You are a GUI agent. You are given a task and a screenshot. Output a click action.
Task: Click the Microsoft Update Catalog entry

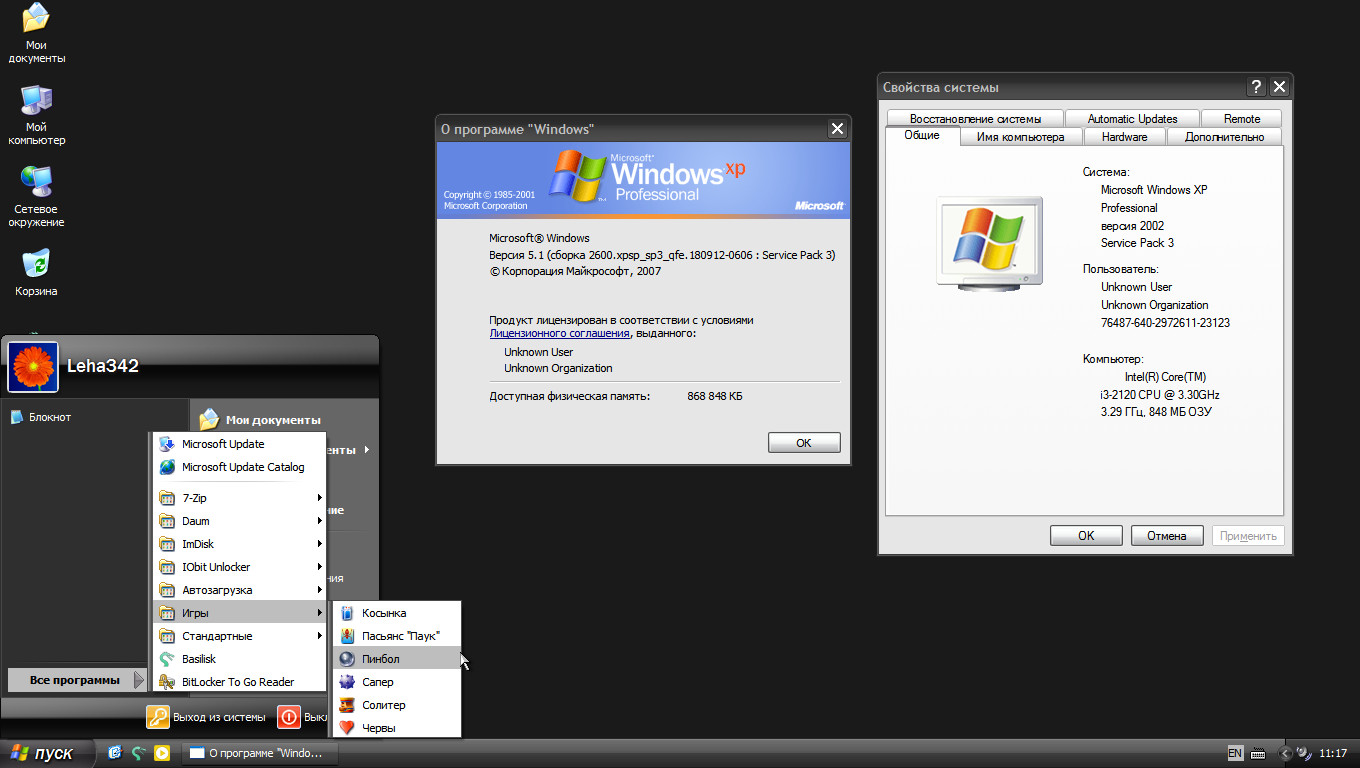(242, 467)
